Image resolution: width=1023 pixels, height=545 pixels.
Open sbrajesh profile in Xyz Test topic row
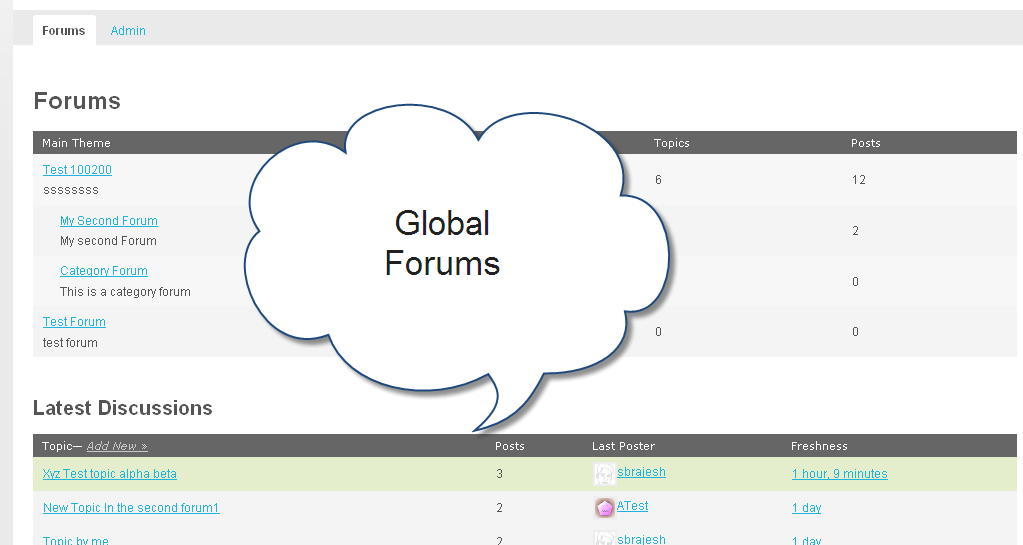641,472
